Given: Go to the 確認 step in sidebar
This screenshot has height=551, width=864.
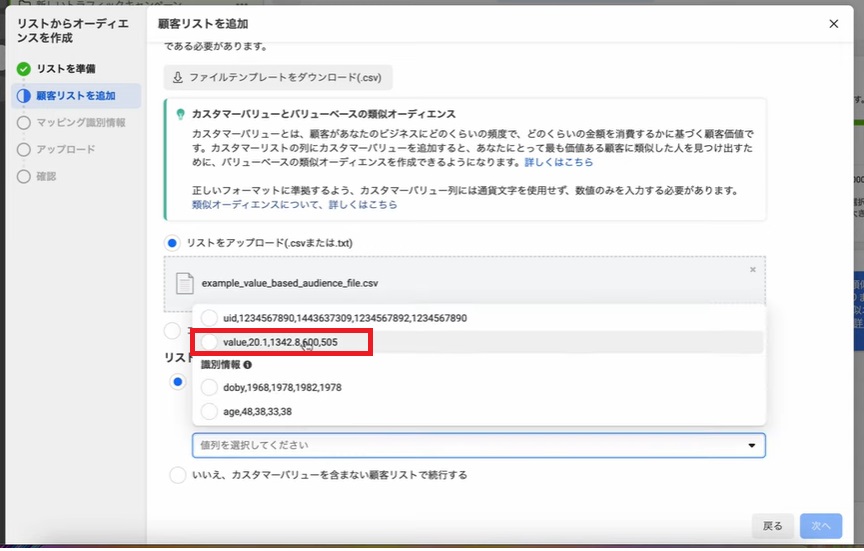Looking at the screenshot, I should tap(47, 177).
